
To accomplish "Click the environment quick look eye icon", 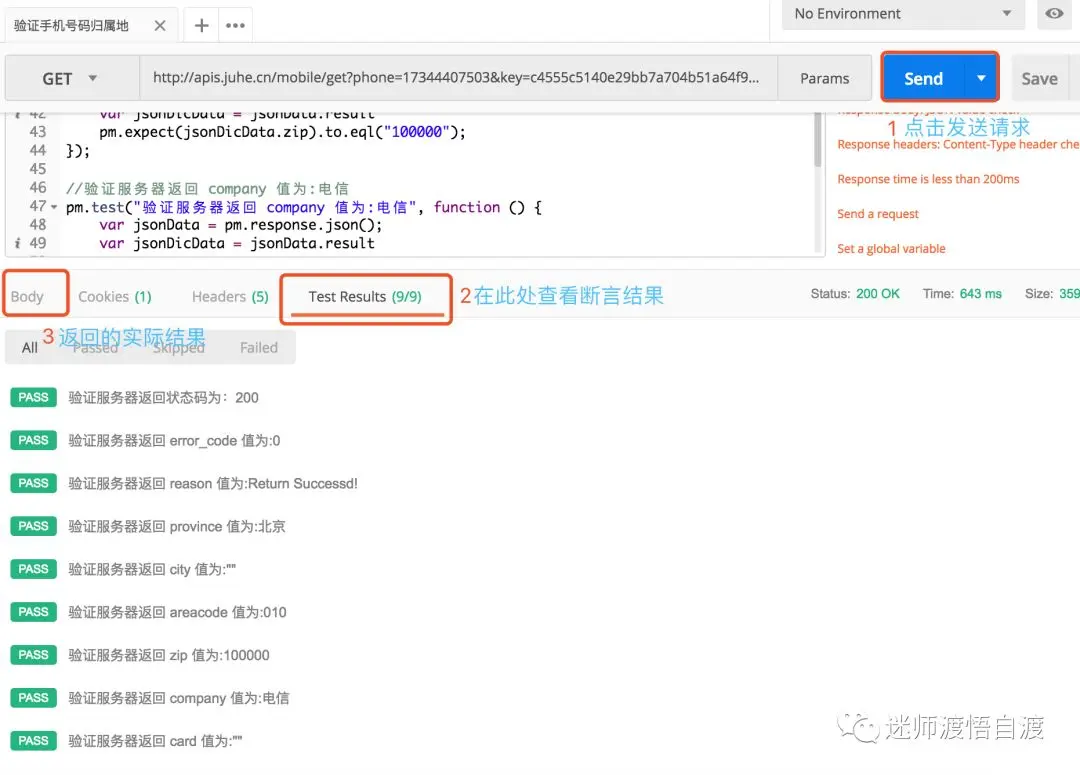I will click(1054, 13).
